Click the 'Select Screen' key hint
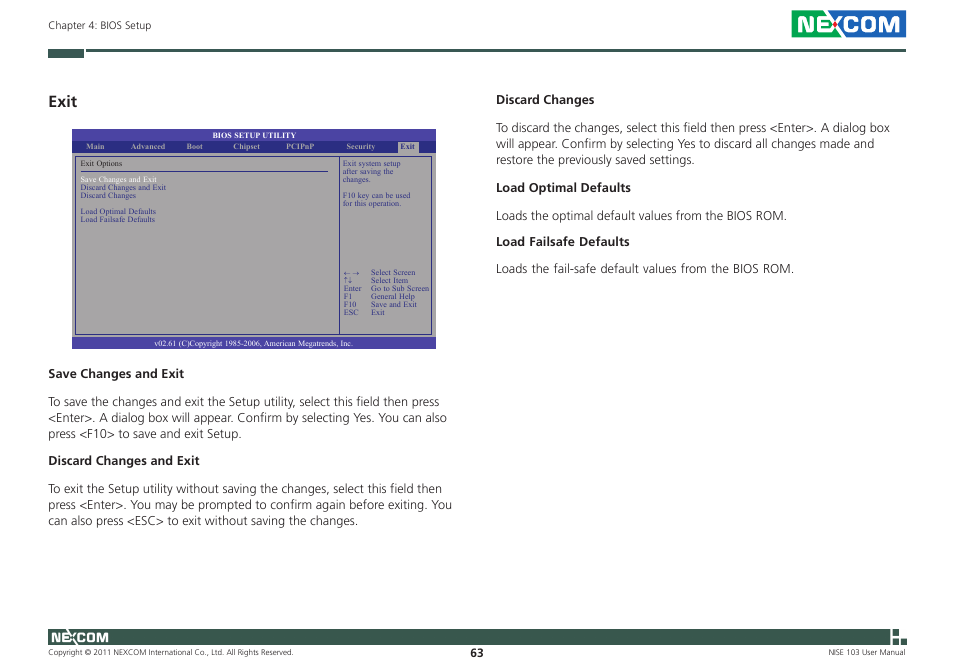 393,272
